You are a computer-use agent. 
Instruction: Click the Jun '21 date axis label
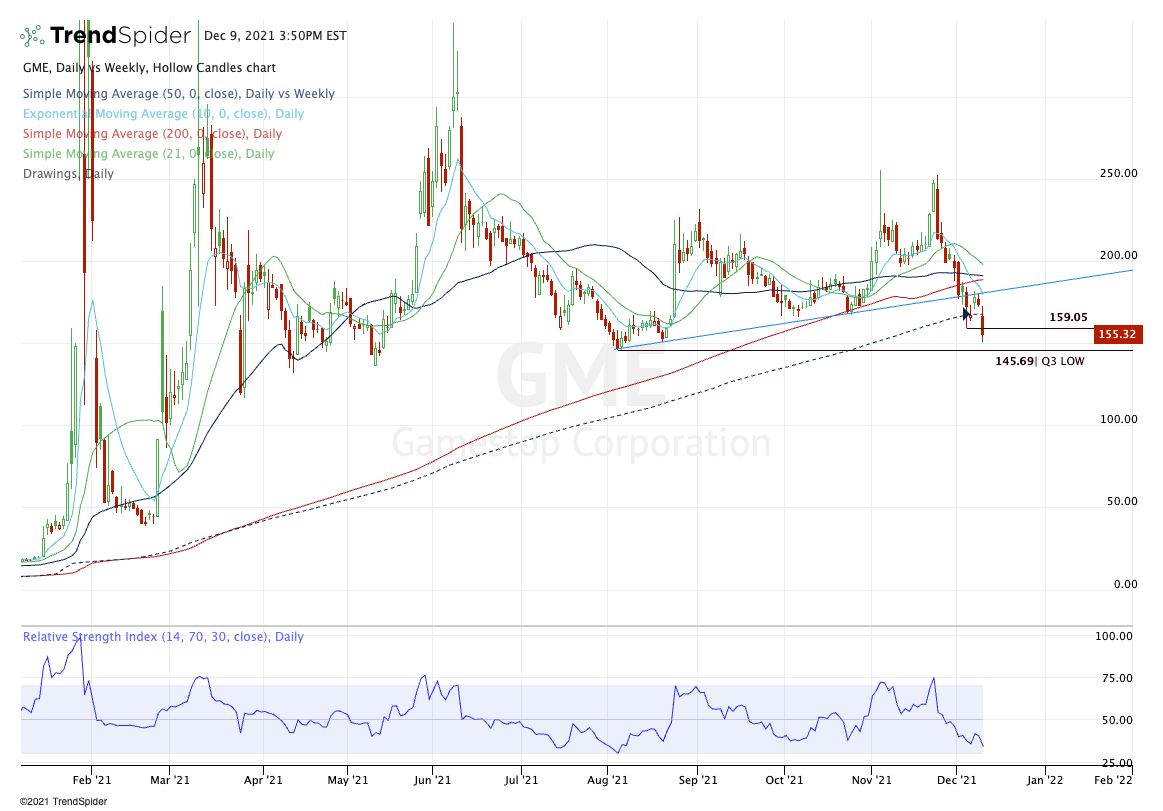(432, 780)
